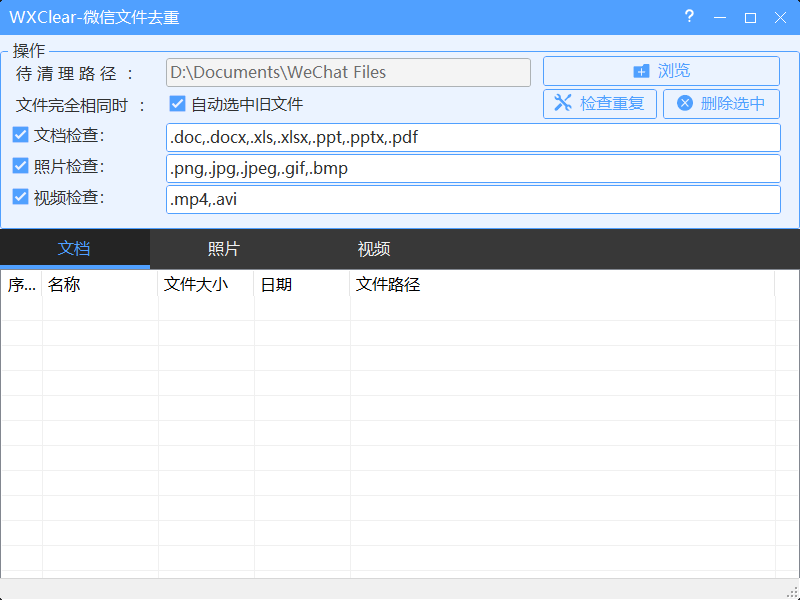Uncheck the 文档检查 checkbox

22,137
